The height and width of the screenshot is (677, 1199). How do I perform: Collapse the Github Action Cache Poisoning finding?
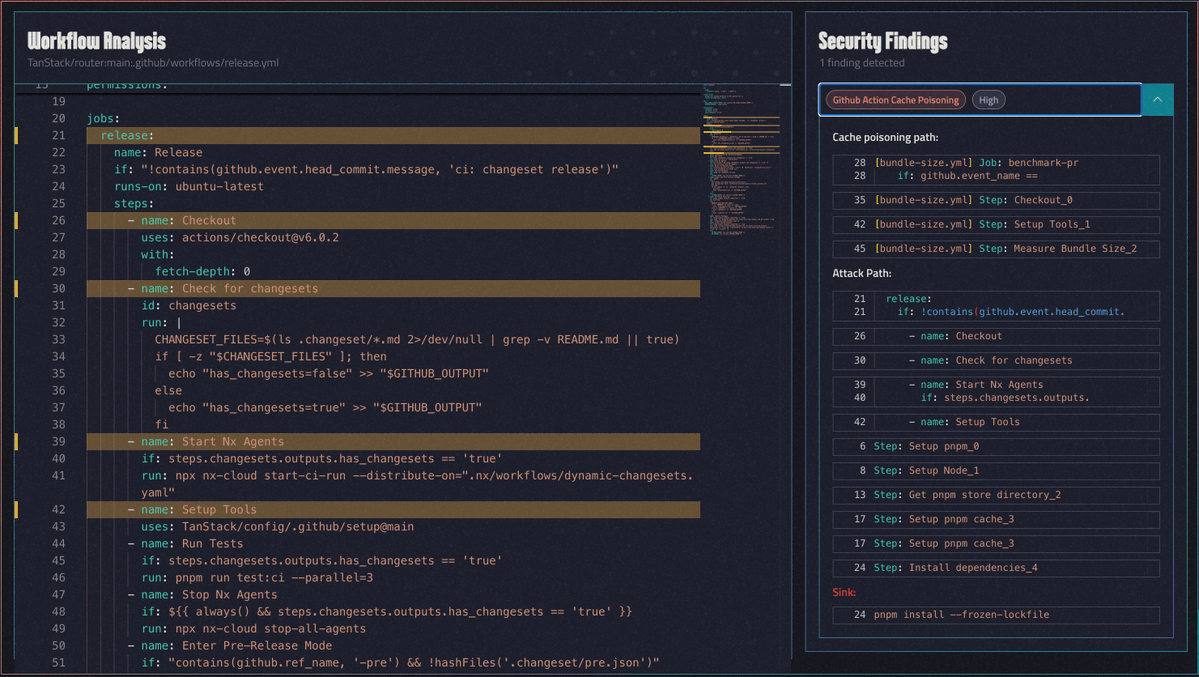pos(1157,99)
